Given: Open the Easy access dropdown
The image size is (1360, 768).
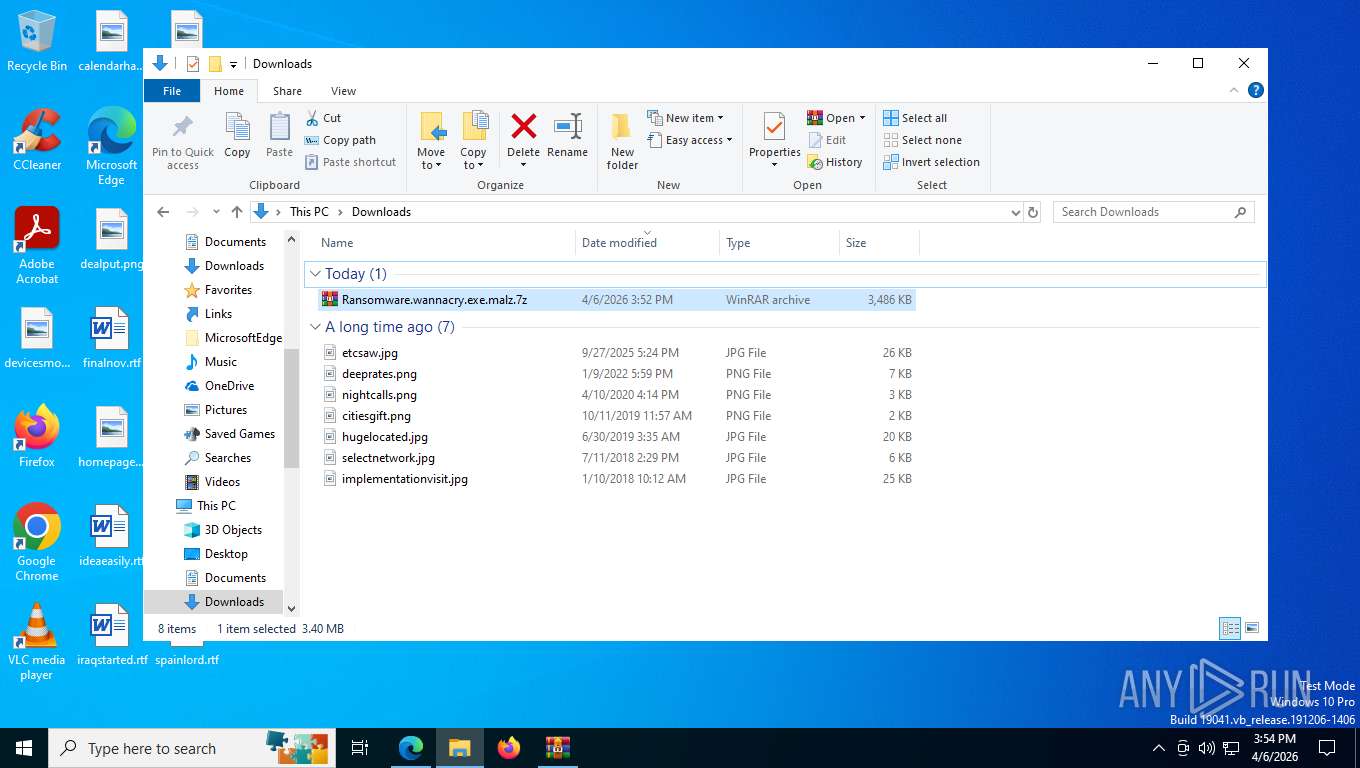Looking at the screenshot, I should (690, 140).
